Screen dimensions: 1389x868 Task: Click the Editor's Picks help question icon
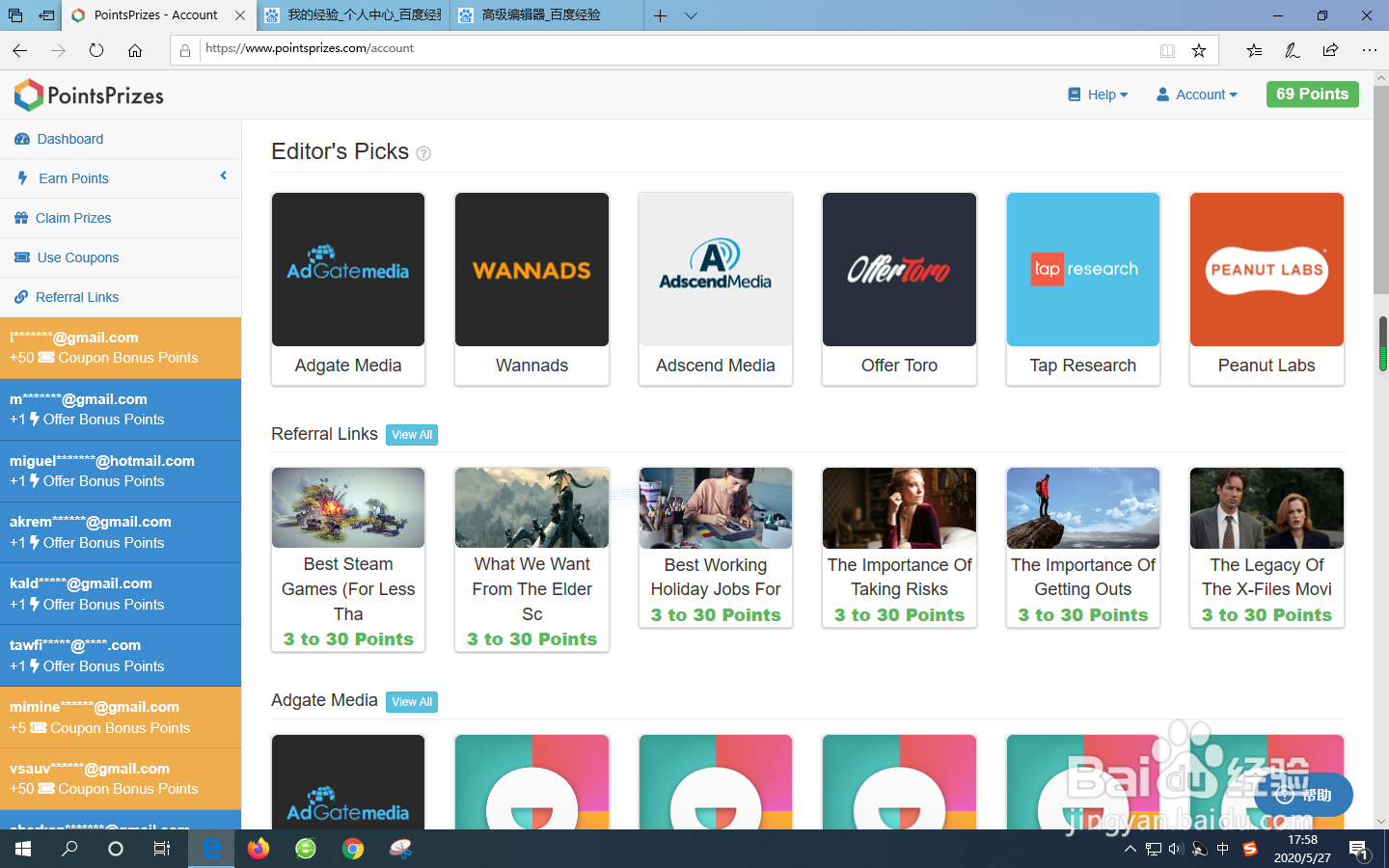[x=423, y=153]
